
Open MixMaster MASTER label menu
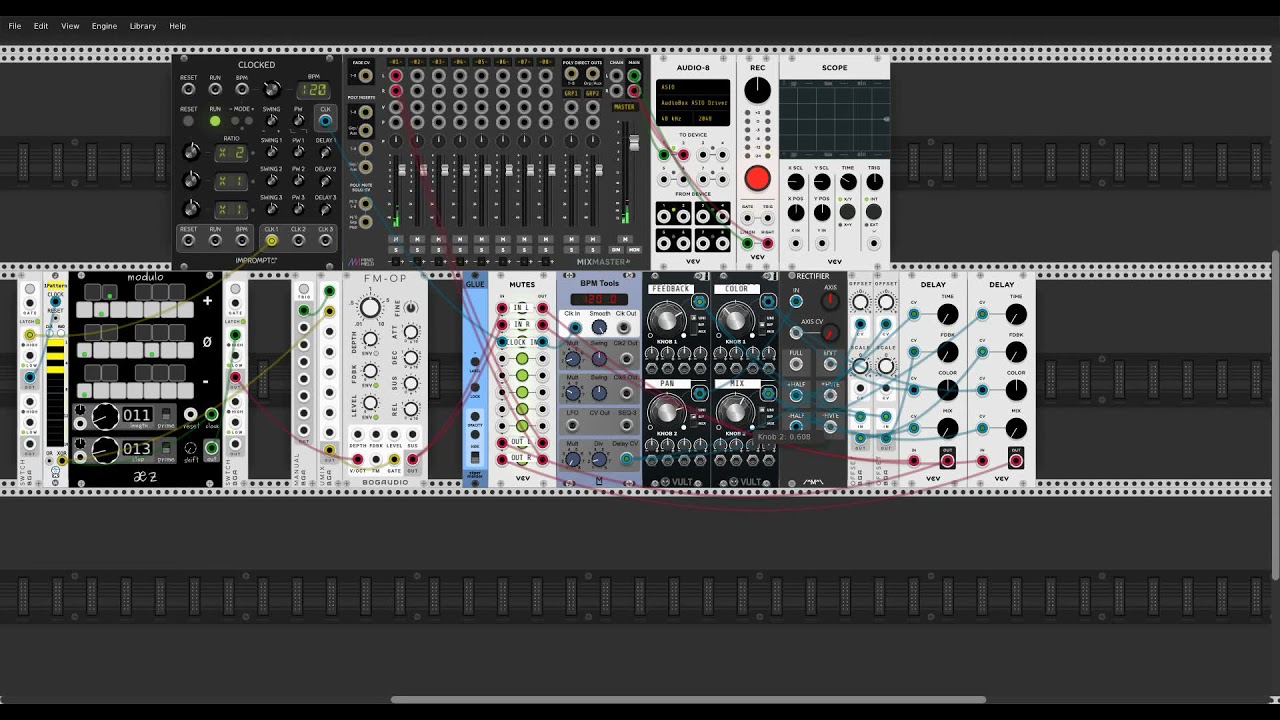click(624, 107)
